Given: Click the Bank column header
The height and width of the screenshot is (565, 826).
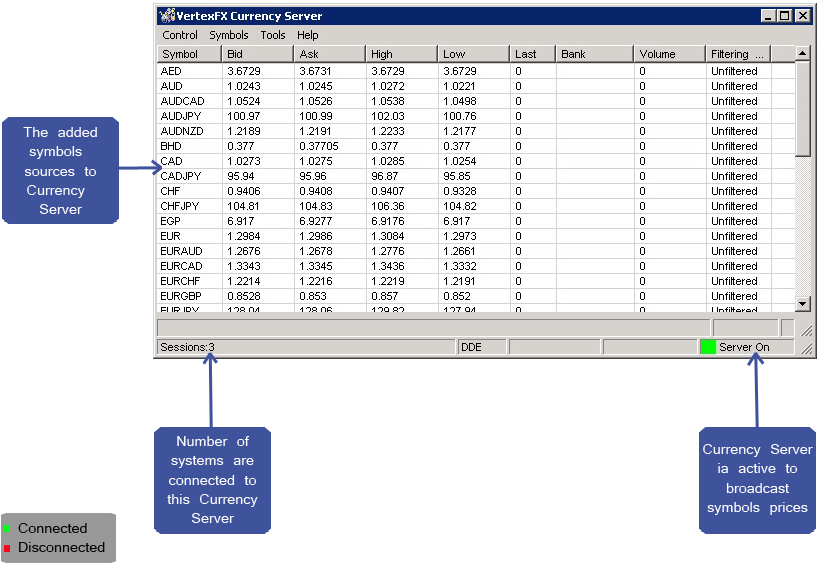Looking at the screenshot, I should (595, 54).
